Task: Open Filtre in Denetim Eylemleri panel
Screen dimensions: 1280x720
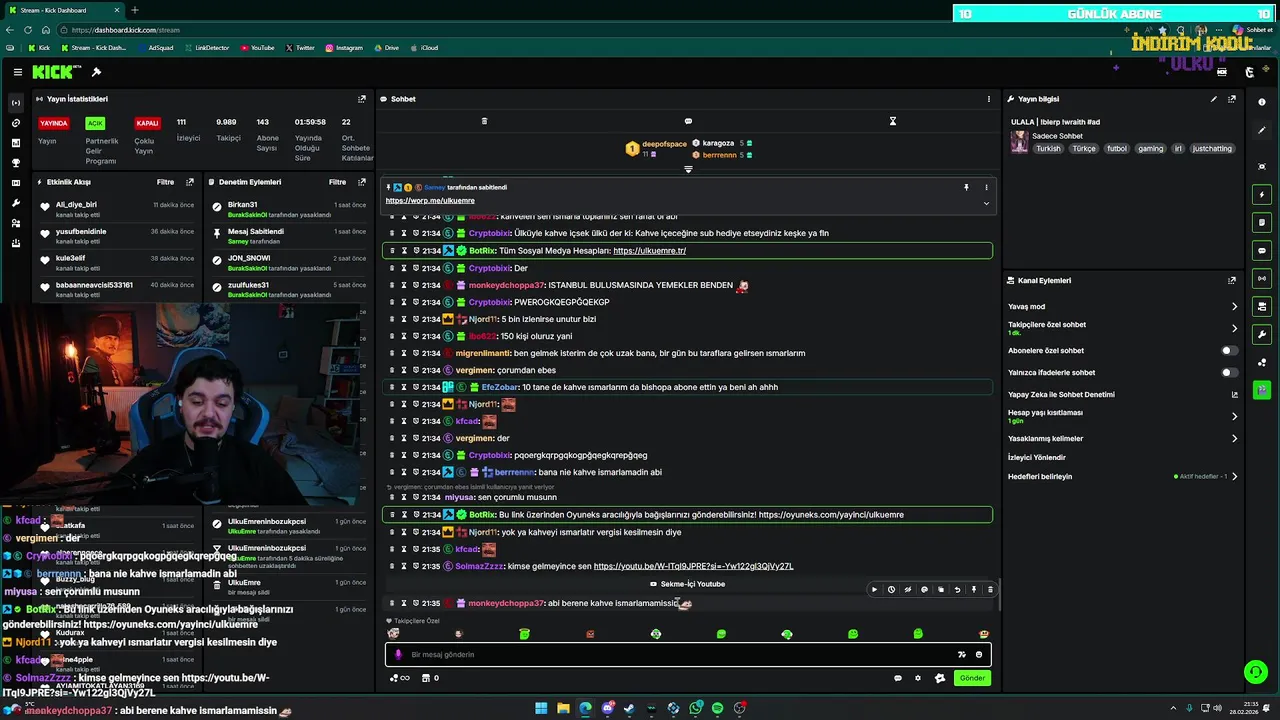Action: 338,182
